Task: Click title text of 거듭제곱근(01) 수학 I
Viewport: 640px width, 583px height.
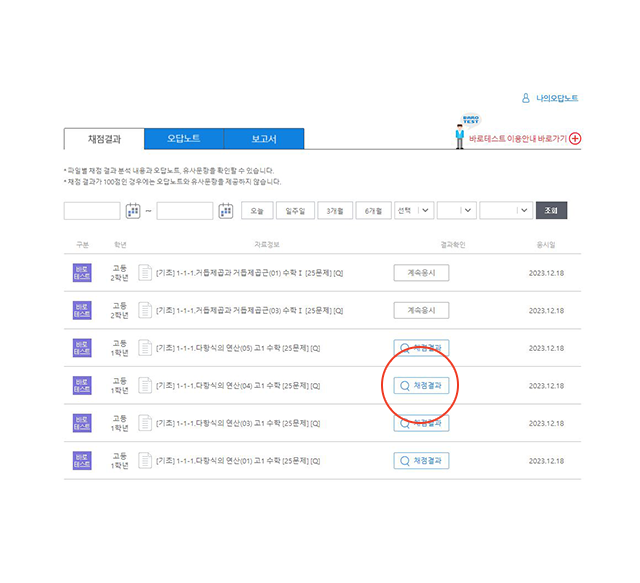Action: (249, 273)
